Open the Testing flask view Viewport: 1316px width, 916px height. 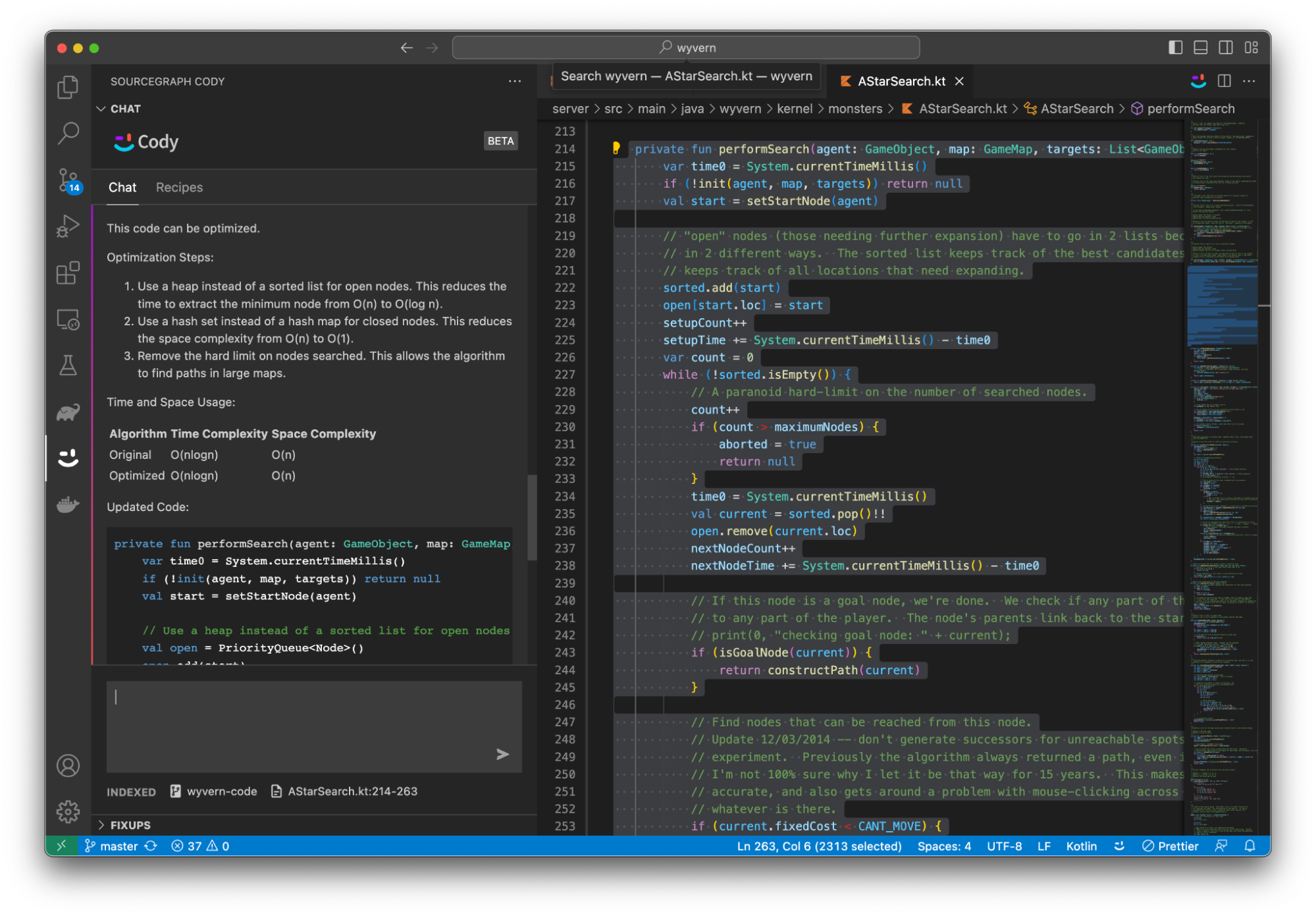click(x=68, y=365)
